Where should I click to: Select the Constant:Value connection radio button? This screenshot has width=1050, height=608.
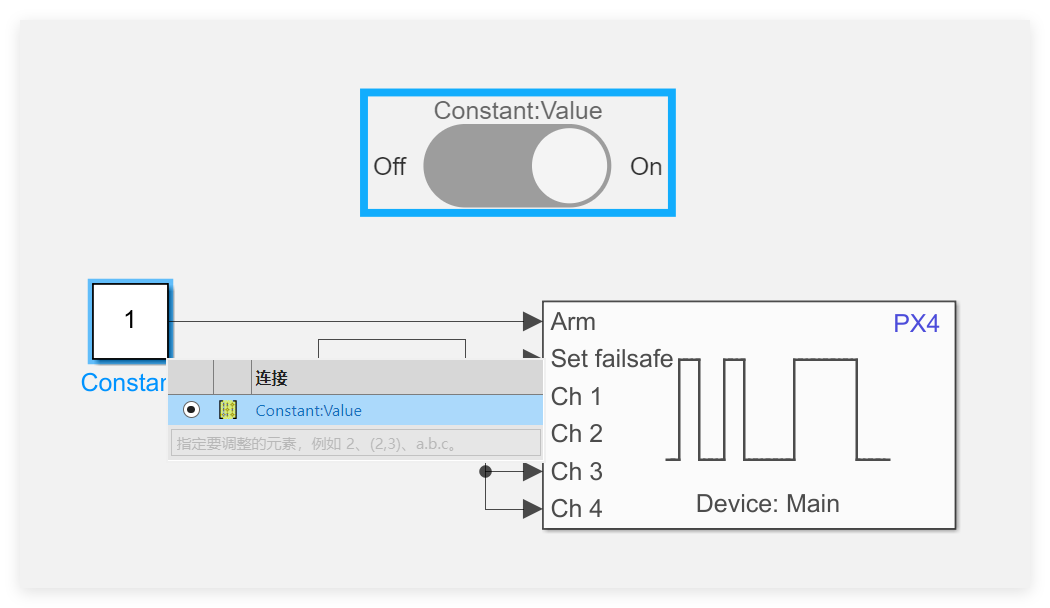click(191, 410)
